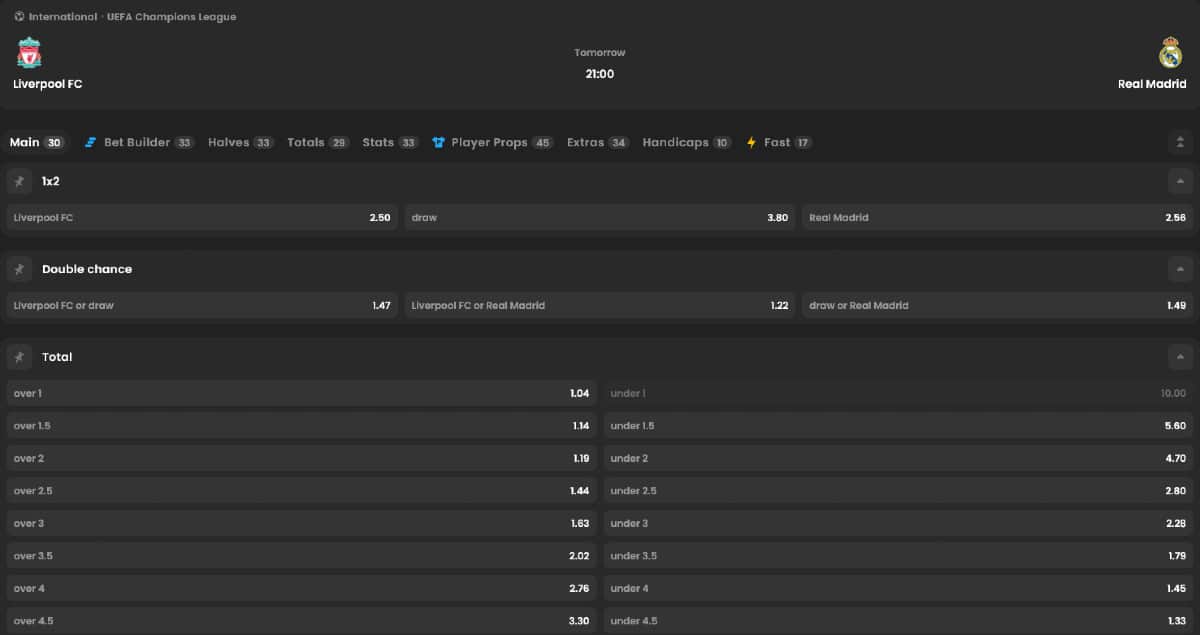Choose draw or Real Madrid at 1.49

pos(997,306)
